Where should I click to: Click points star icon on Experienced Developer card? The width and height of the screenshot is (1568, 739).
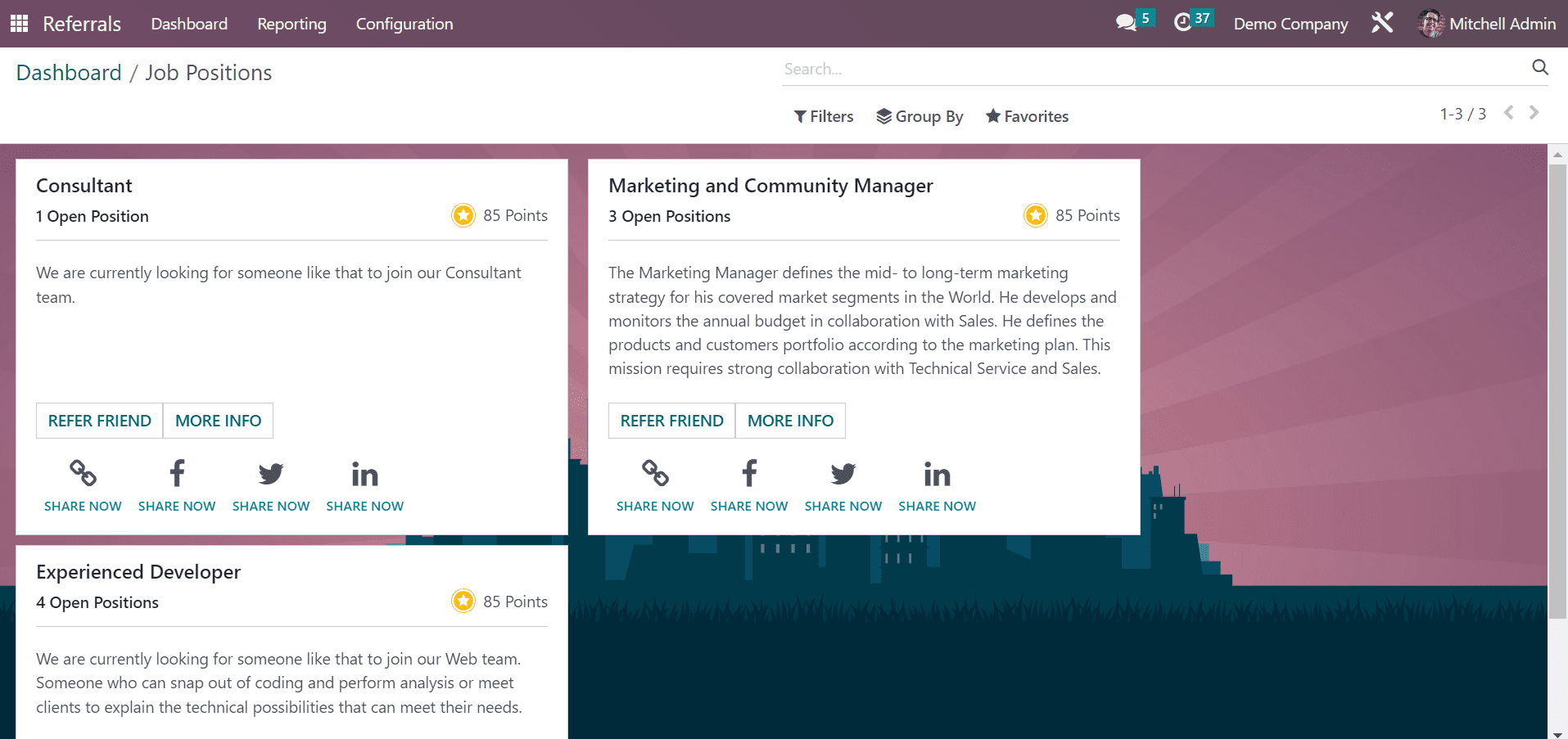[x=463, y=602]
